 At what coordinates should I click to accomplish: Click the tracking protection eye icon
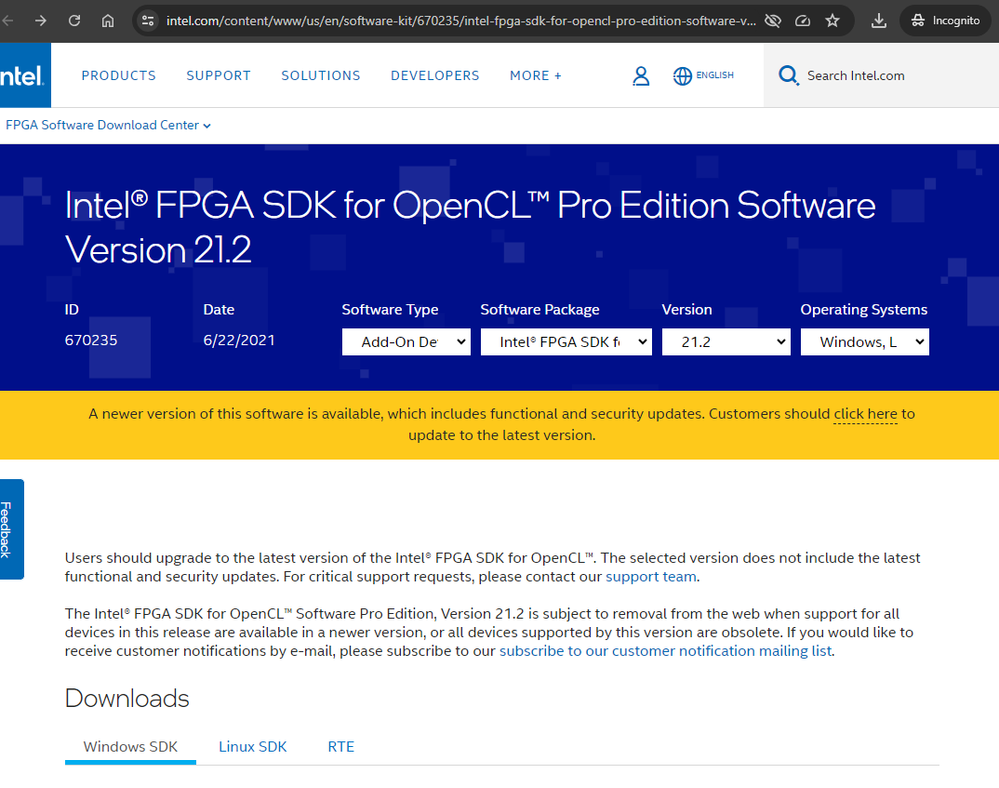[773, 21]
